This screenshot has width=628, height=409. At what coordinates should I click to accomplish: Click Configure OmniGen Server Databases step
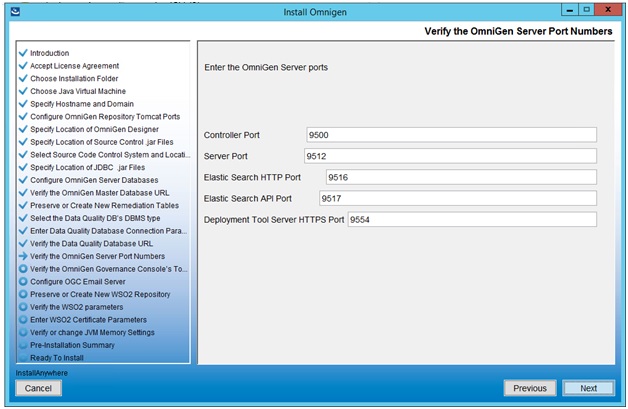point(94,180)
